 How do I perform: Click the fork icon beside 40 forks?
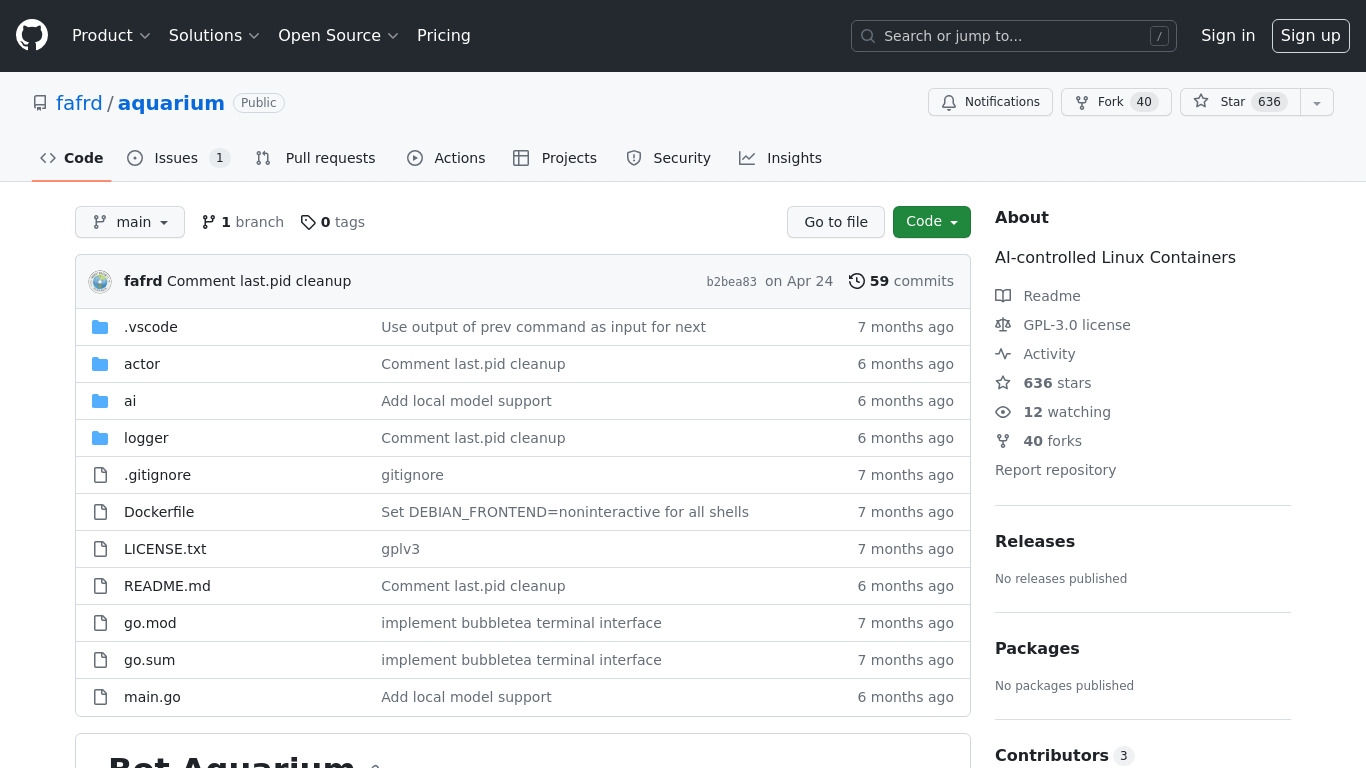(1003, 441)
